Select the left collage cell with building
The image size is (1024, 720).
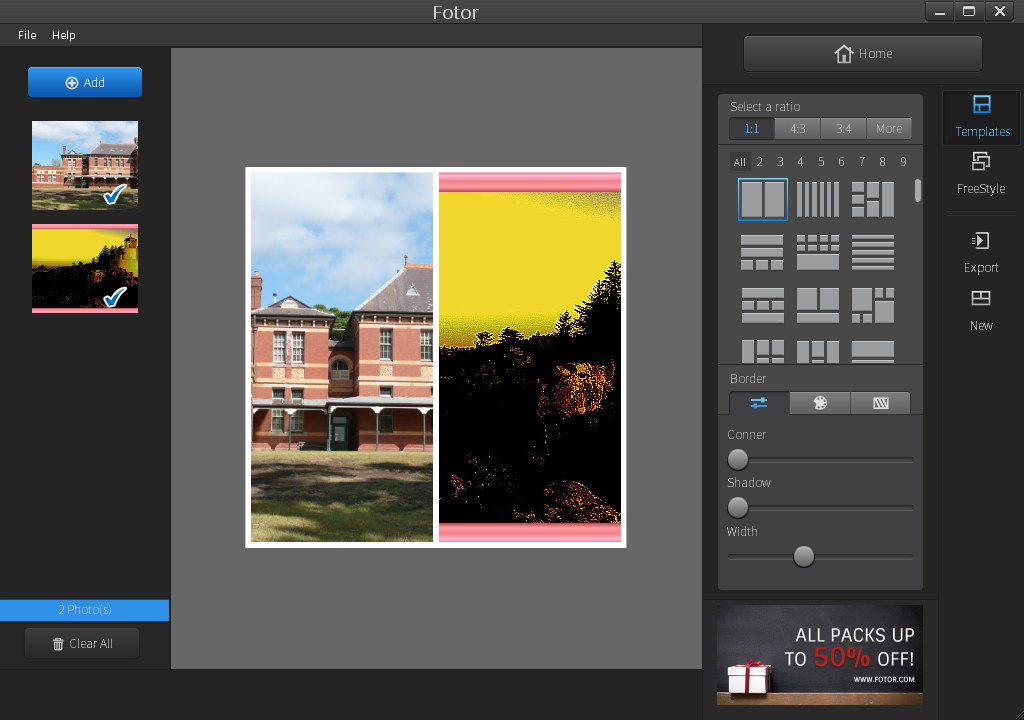click(342, 357)
